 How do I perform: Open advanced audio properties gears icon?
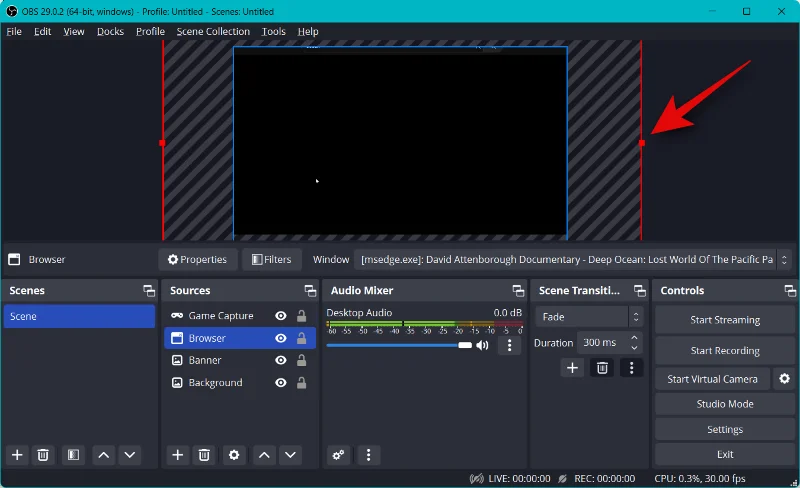338,455
